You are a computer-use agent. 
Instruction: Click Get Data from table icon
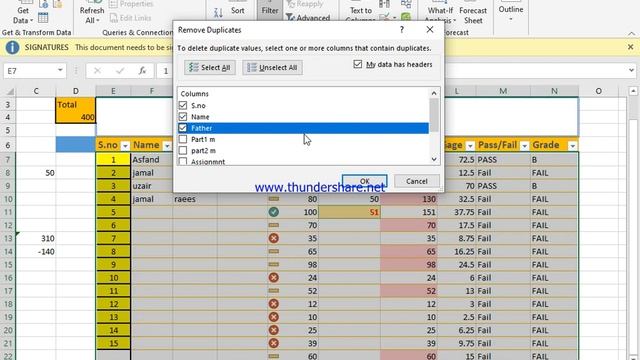tap(43, 18)
